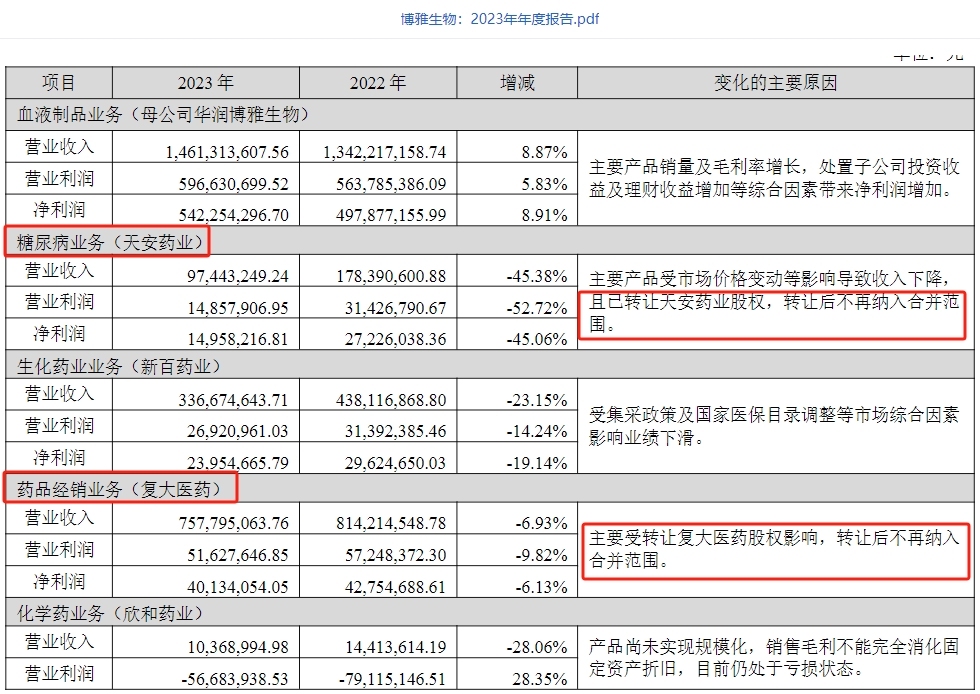Click the value 542,254,296.70
980x694 pixels.
click(x=234, y=215)
